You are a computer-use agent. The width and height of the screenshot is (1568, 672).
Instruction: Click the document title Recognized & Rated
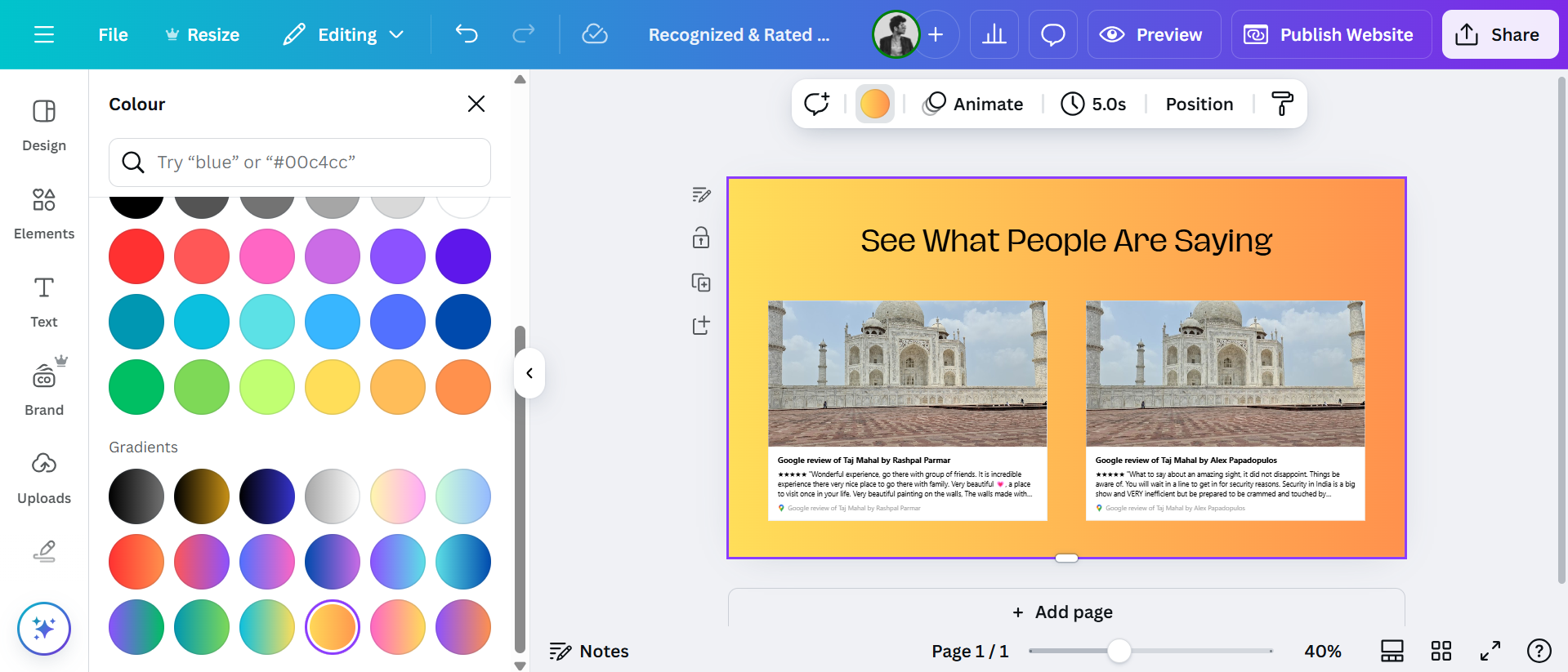coord(739,34)
